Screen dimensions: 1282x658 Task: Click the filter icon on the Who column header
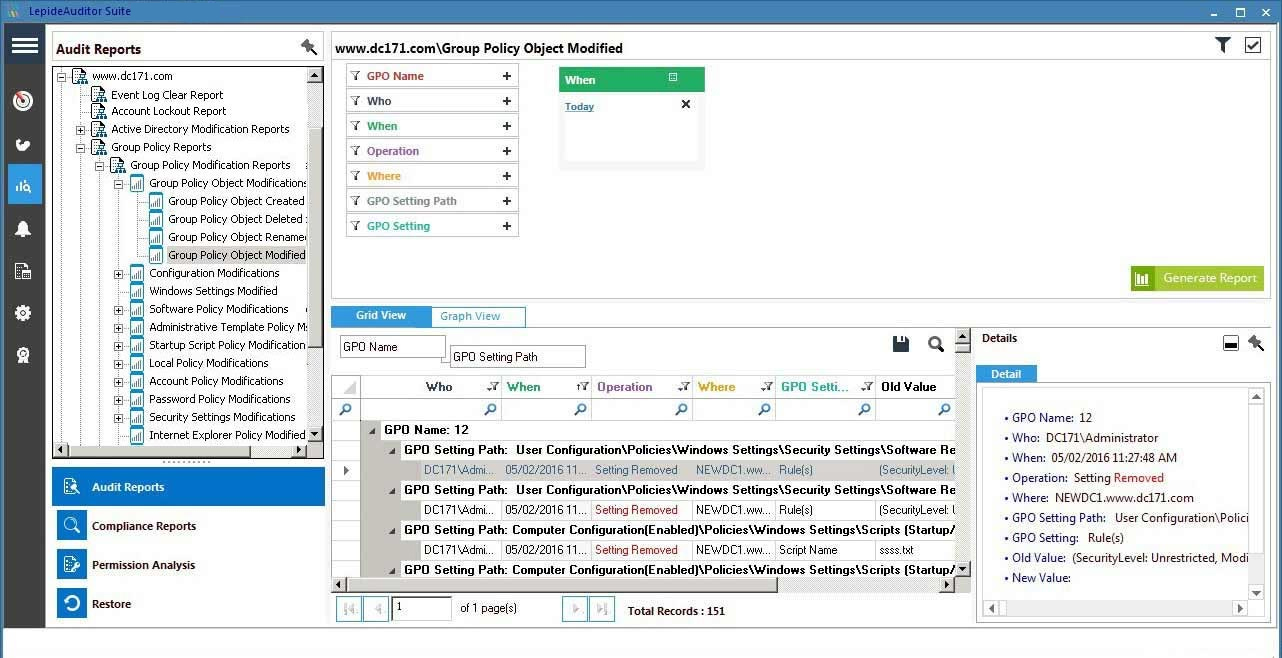(492, 387)
